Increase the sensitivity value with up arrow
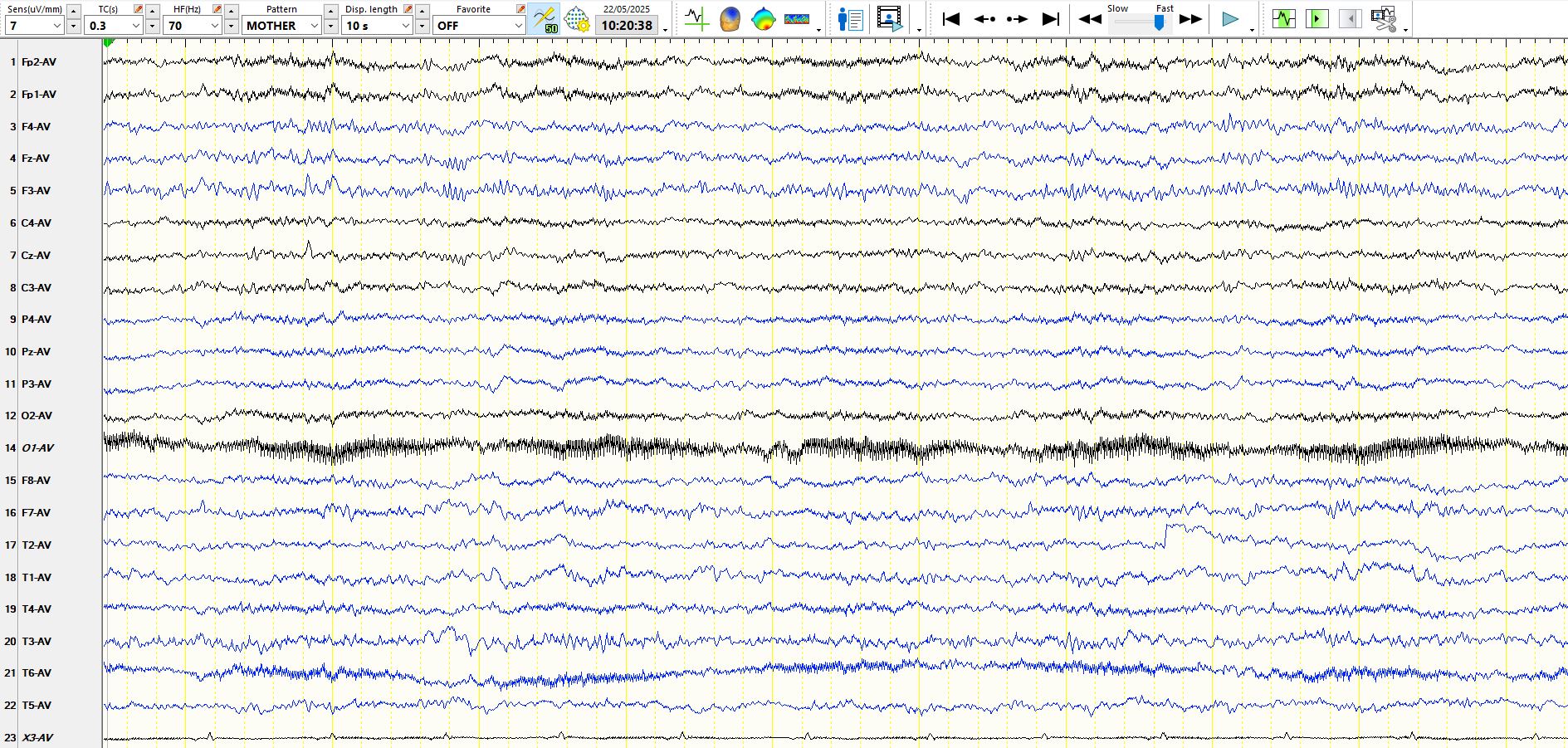The width and height of the screenshot is (1568, 748). 73,11
